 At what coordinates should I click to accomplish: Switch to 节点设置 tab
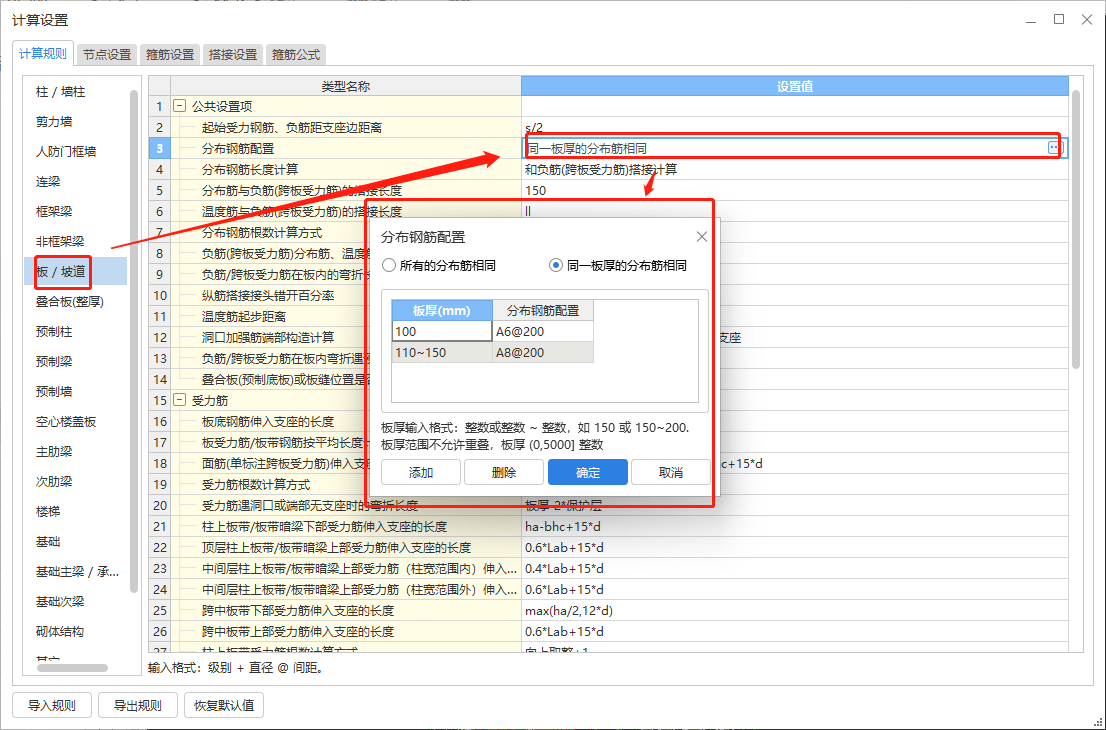[x=107, y=54]
